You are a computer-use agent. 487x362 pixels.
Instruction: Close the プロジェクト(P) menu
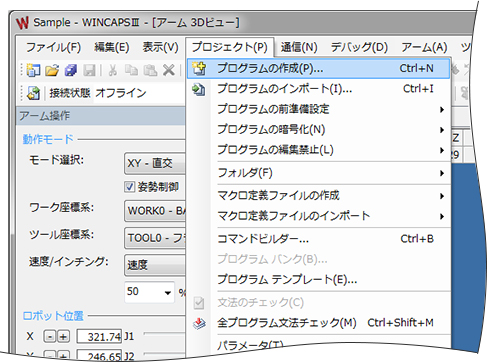[x=230, y=47]
